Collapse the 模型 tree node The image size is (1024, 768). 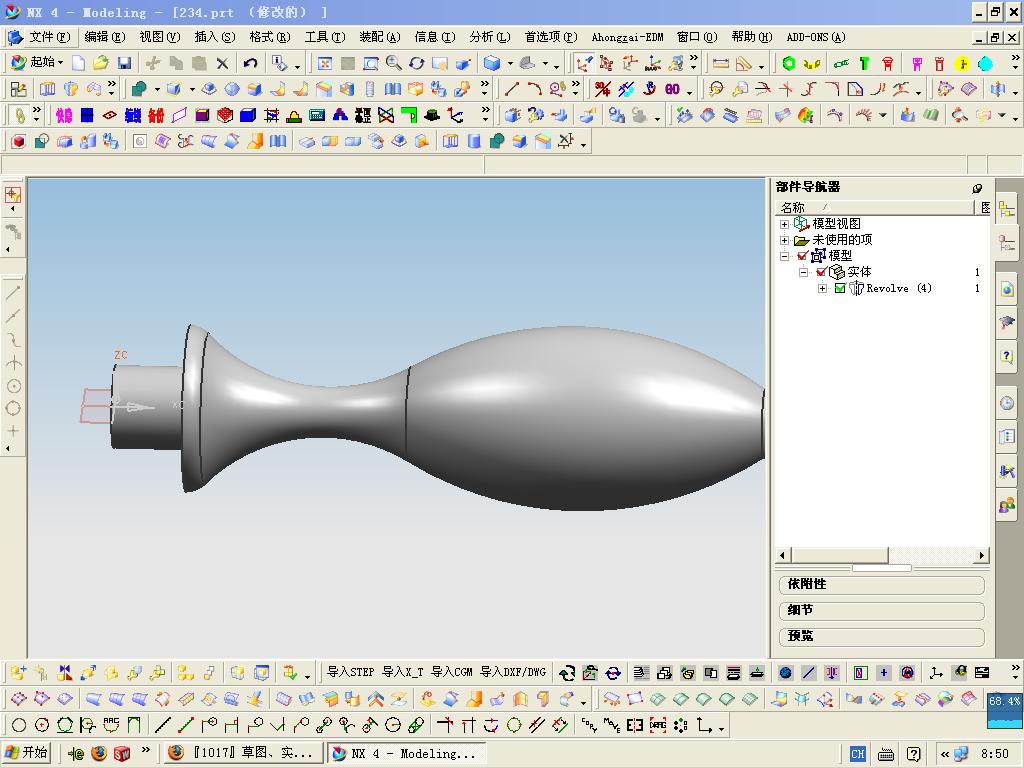pyautogui.click(x=784, y=256)
